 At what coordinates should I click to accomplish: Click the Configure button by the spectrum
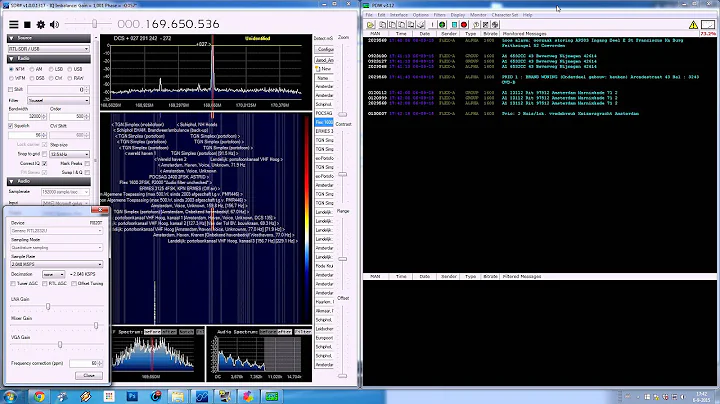pos(325,49)
